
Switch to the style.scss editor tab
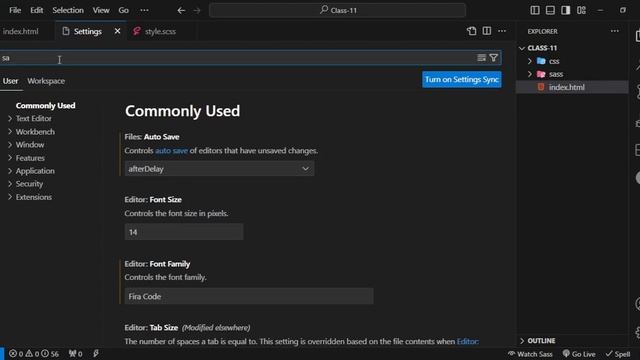pos(160,31)
